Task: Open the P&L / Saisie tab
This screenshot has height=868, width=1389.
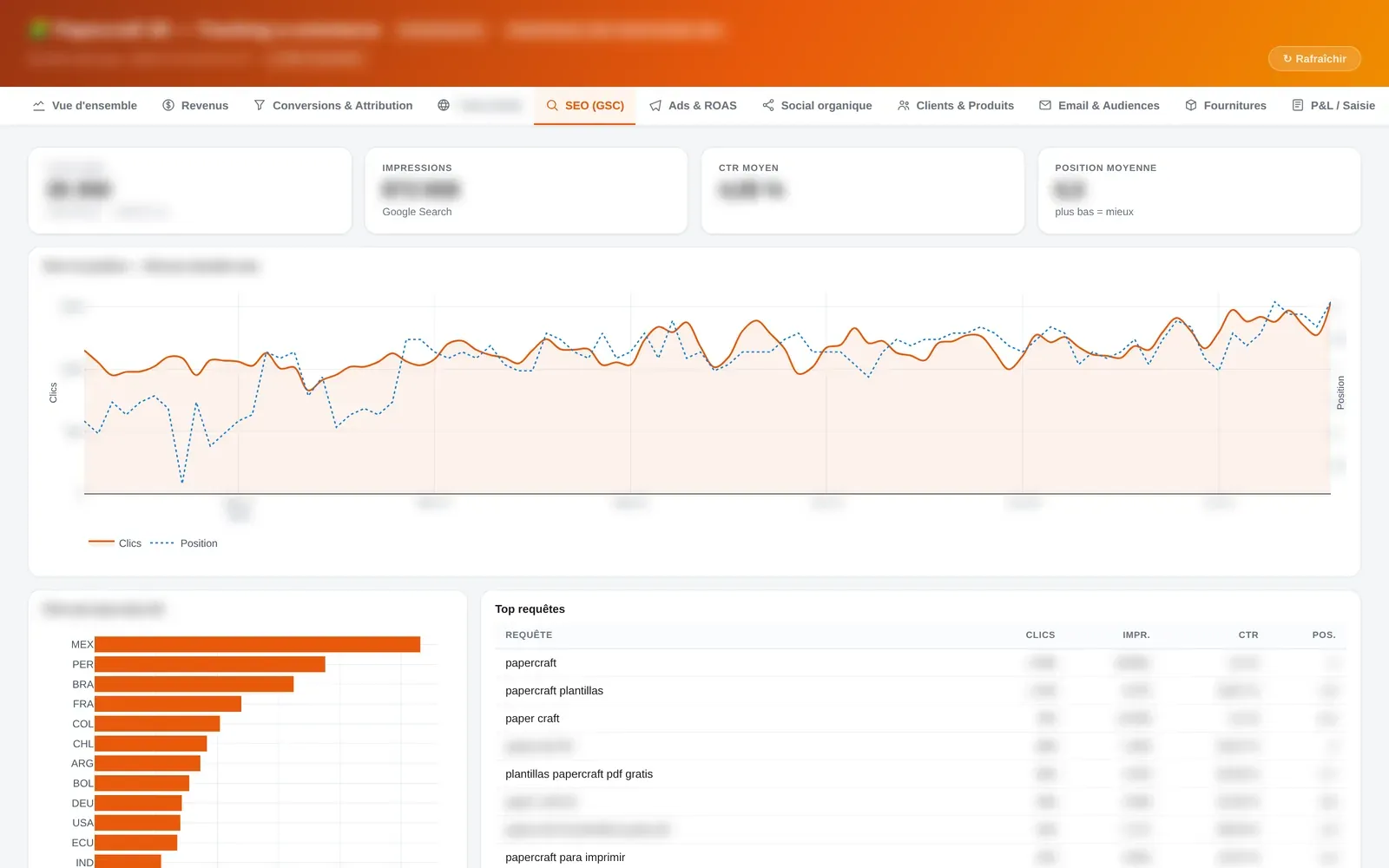Action: (1333, 106)
